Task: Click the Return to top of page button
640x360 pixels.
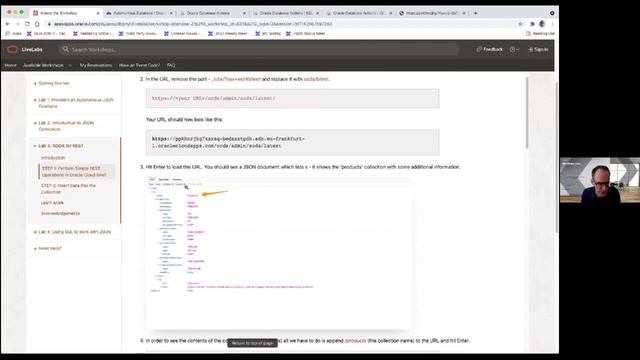Action: click(x=253, y=343)
